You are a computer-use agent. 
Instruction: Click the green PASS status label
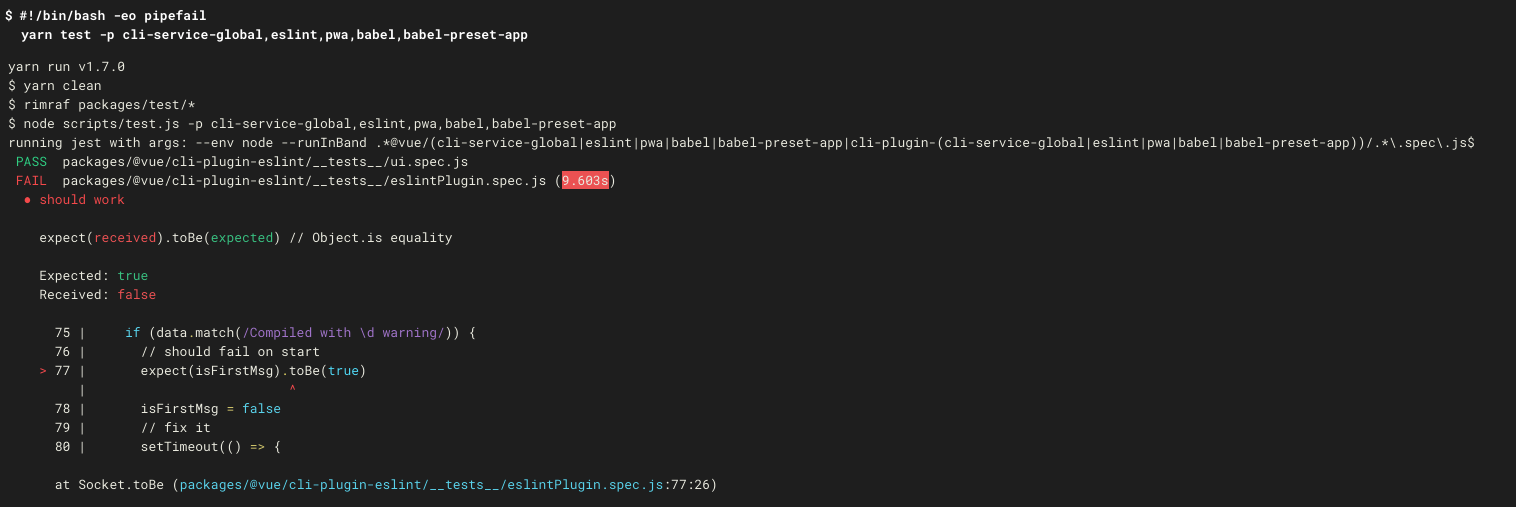pyautogui.click(x=31, y=162)
